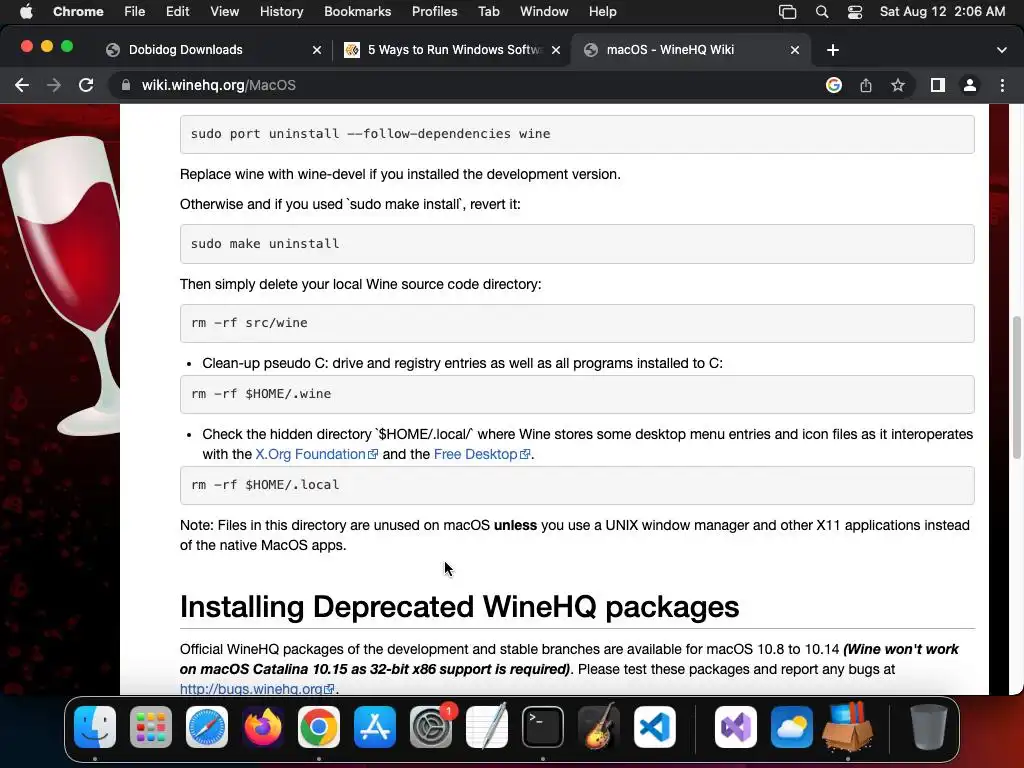Open the Tab menu
The image size is (1024, 768).
488,11
